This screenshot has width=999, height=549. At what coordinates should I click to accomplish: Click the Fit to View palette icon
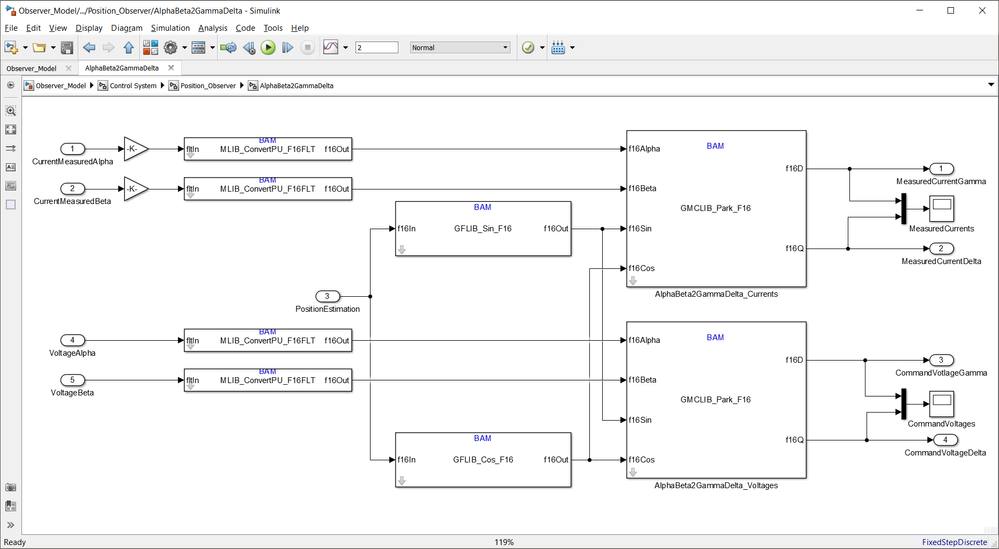tap(11, 129)
